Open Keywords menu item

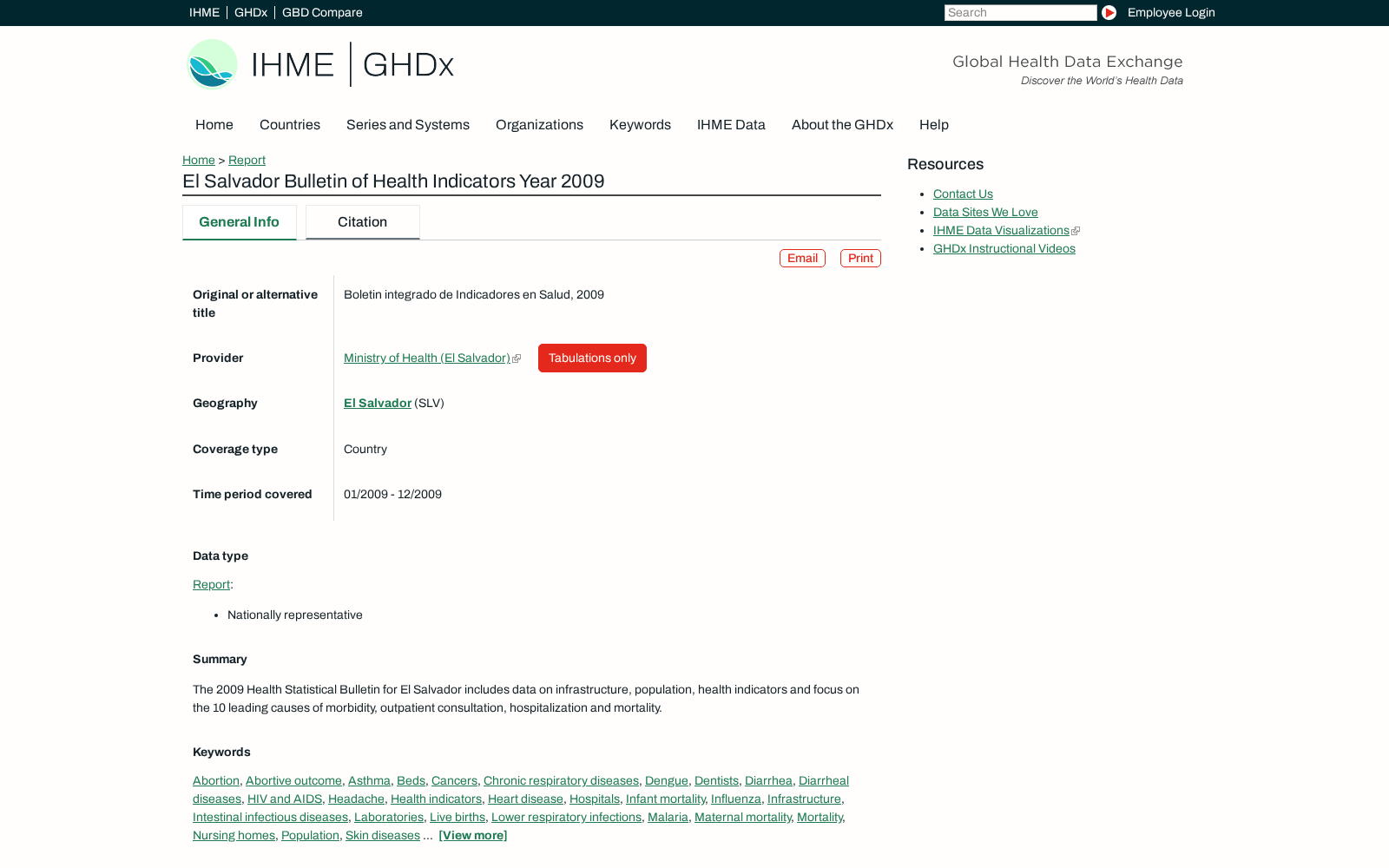click(640, 125)
